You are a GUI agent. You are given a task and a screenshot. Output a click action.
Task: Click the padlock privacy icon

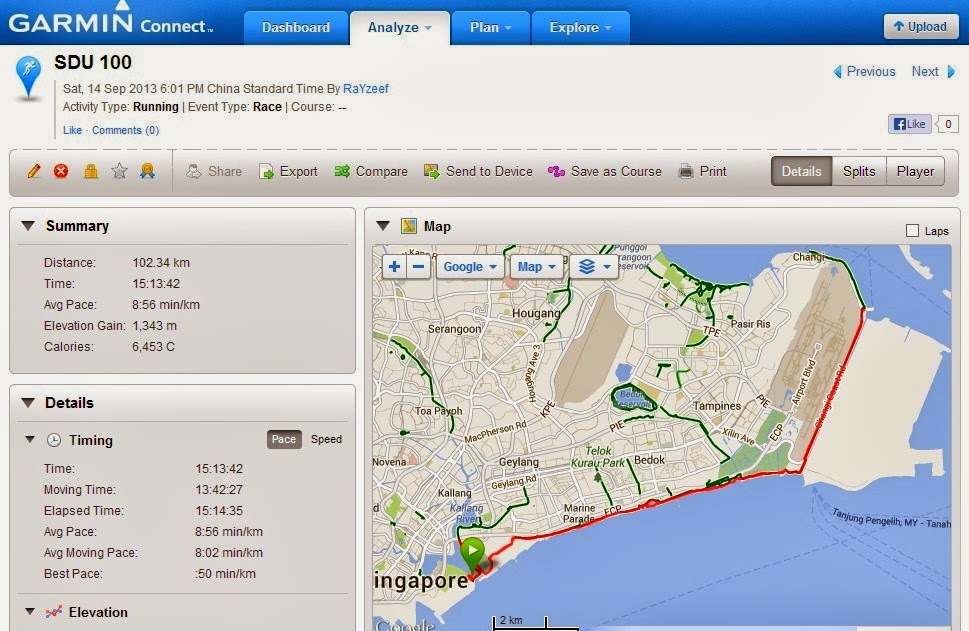(x=91, y=171)
